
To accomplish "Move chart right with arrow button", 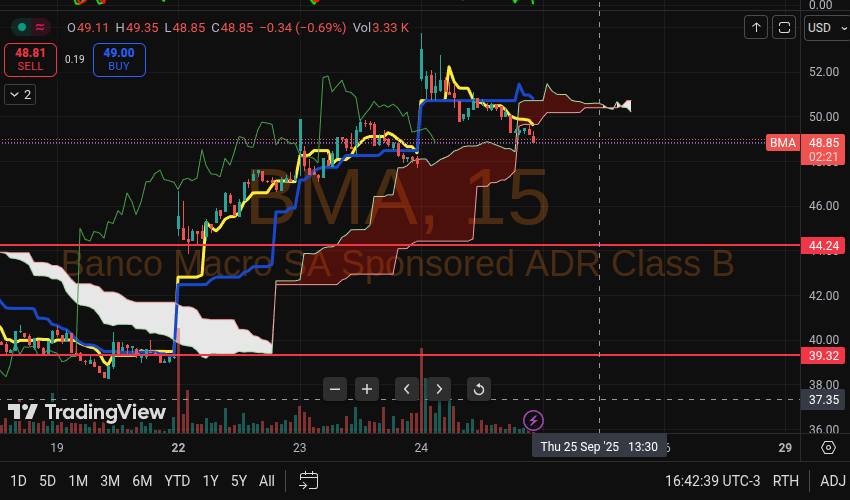I will tap(439, 389).
